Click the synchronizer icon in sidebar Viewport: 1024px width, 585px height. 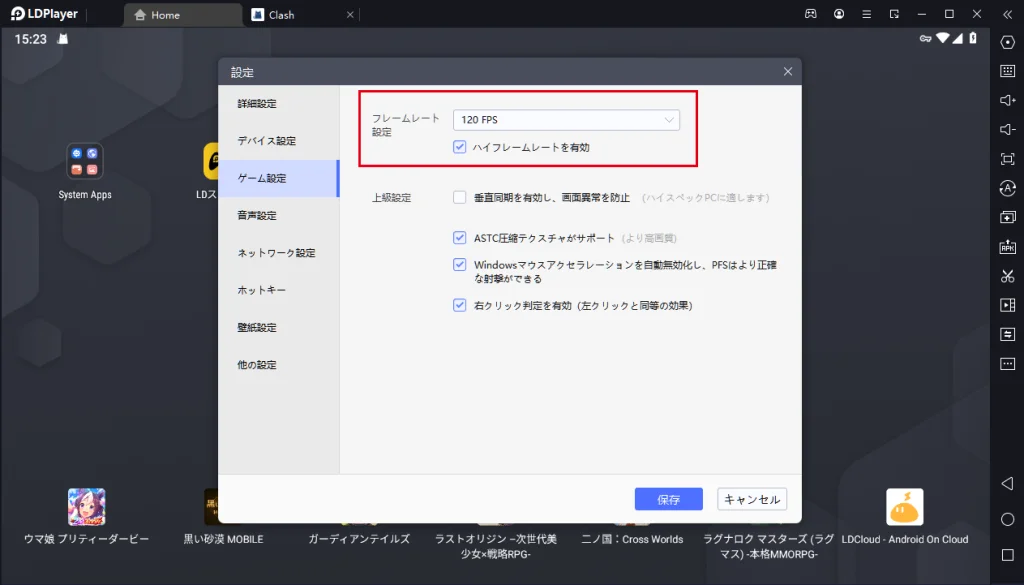point(1008,334)
